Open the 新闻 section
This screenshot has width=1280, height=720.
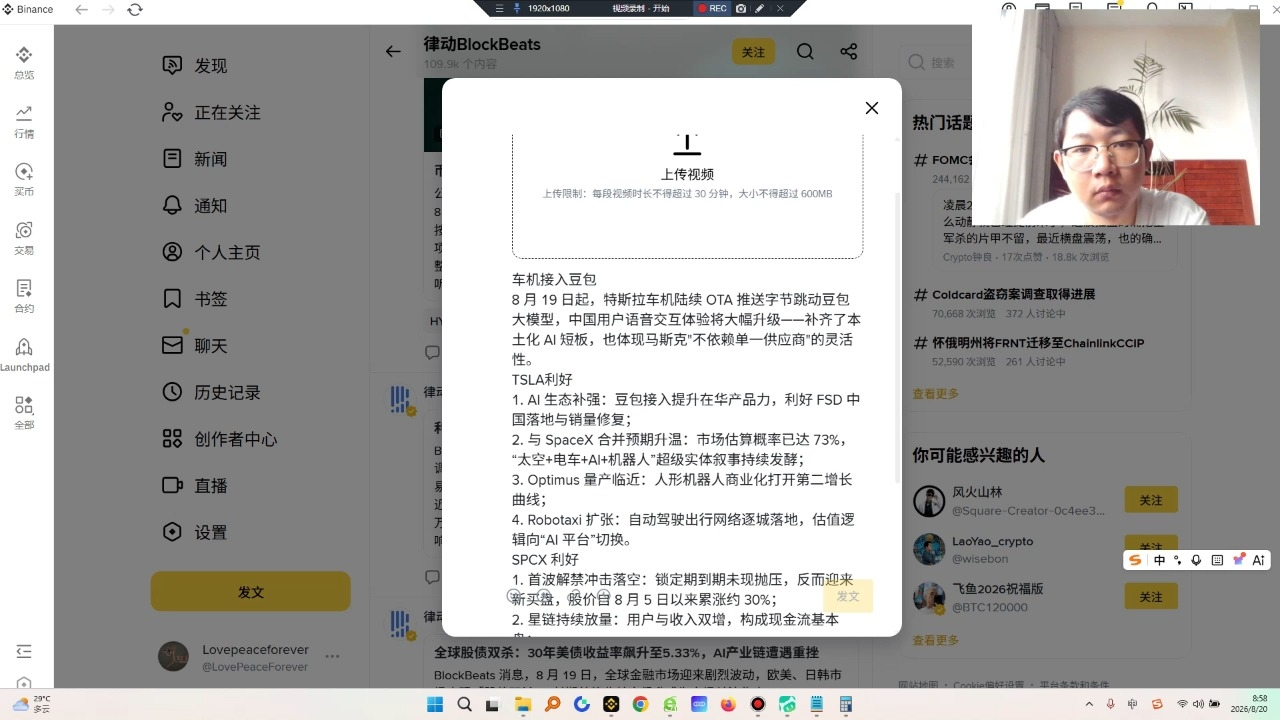coord(195,159)
